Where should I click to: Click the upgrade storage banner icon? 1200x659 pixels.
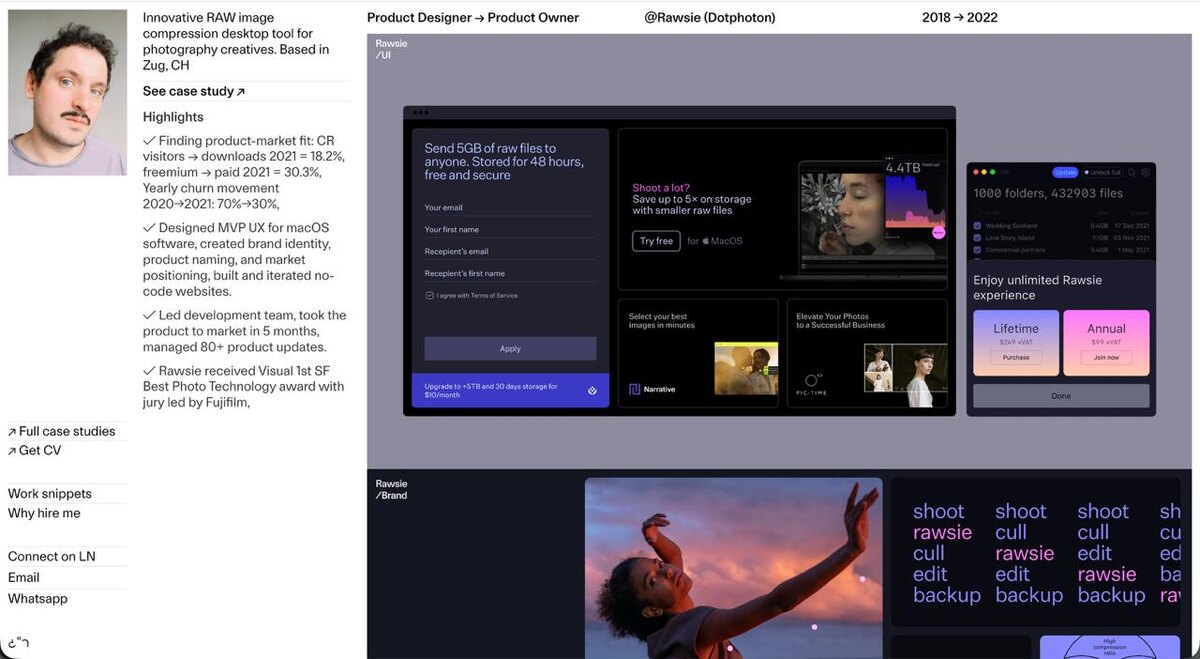click(x=592, y=390)
